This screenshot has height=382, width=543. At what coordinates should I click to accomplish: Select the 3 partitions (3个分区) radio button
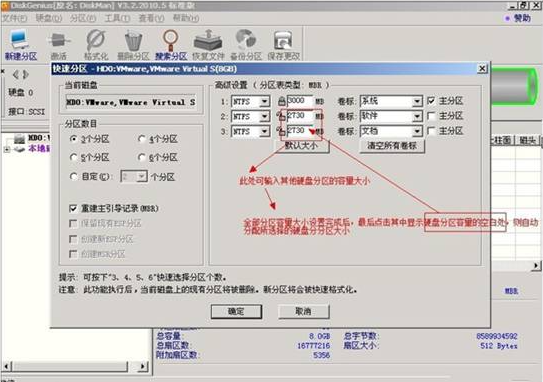pyautogui.click(x=73, y=139)
